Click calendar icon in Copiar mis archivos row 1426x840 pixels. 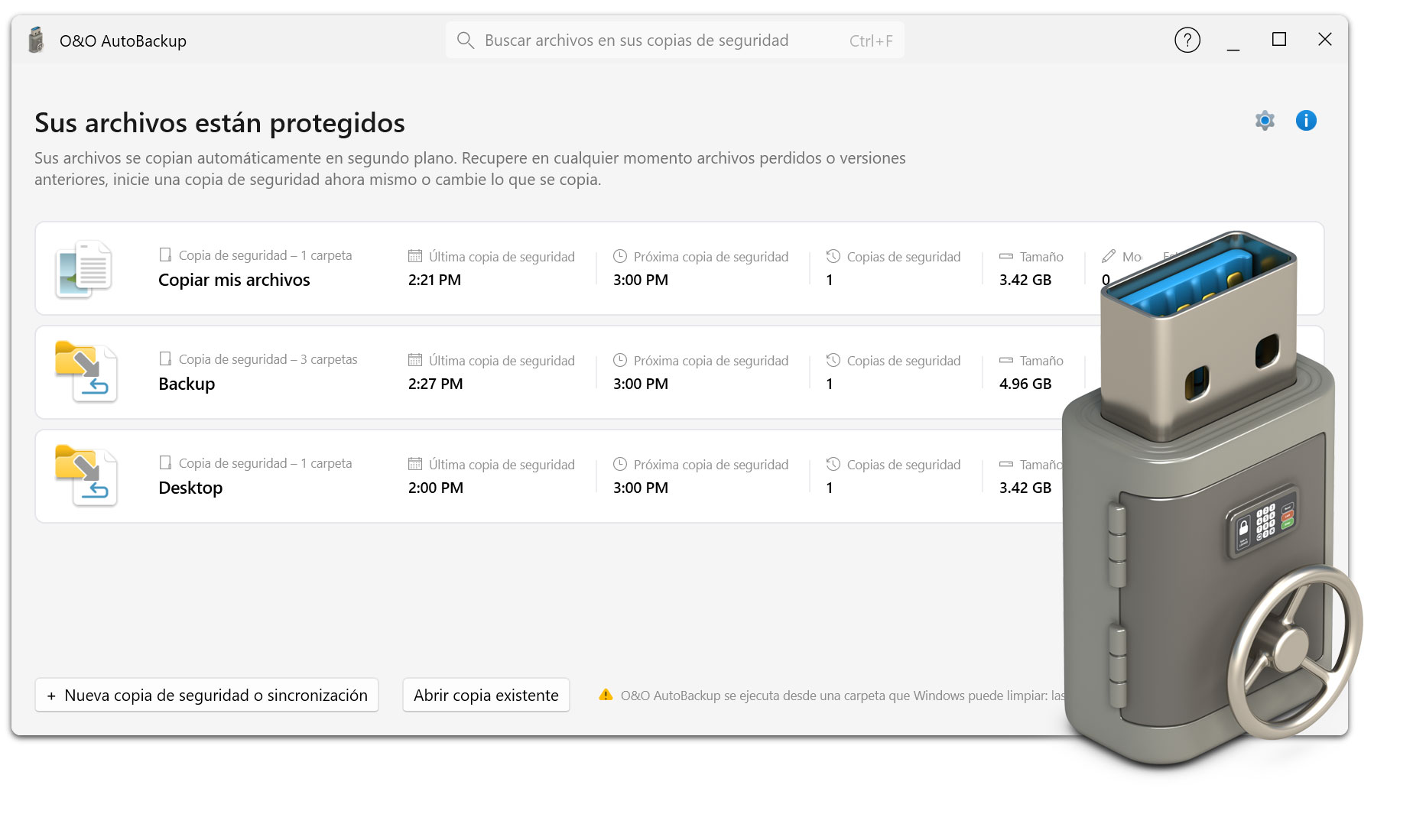coord(415,256)
